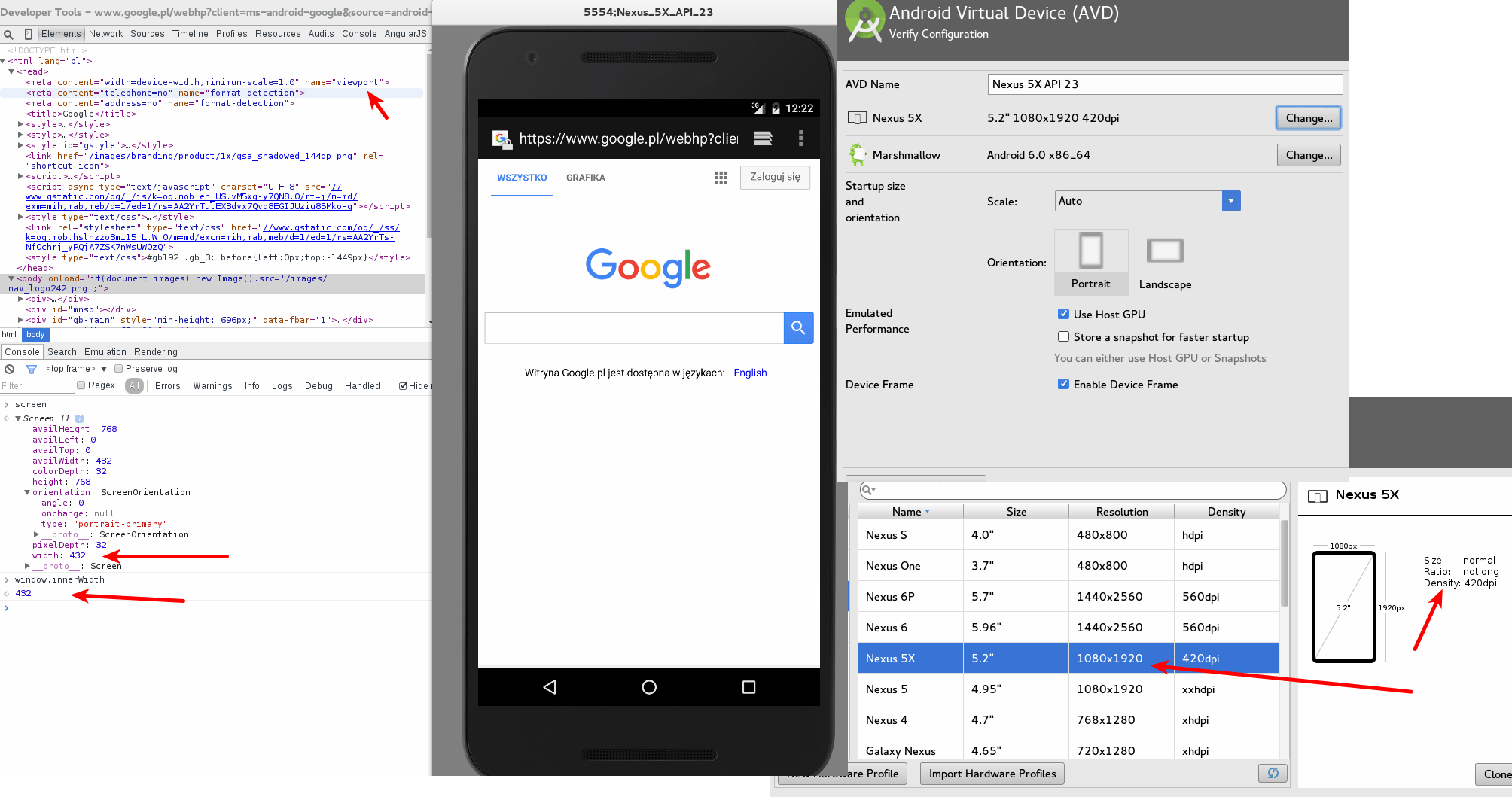Open the Google apps grid icon
The width and height of the screenshot is (1512, 797).
coord(721,178)
